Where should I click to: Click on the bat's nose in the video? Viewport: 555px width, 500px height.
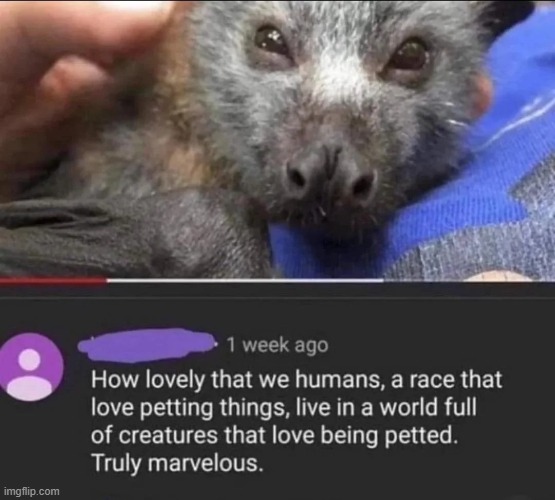[x=331, y=177]
